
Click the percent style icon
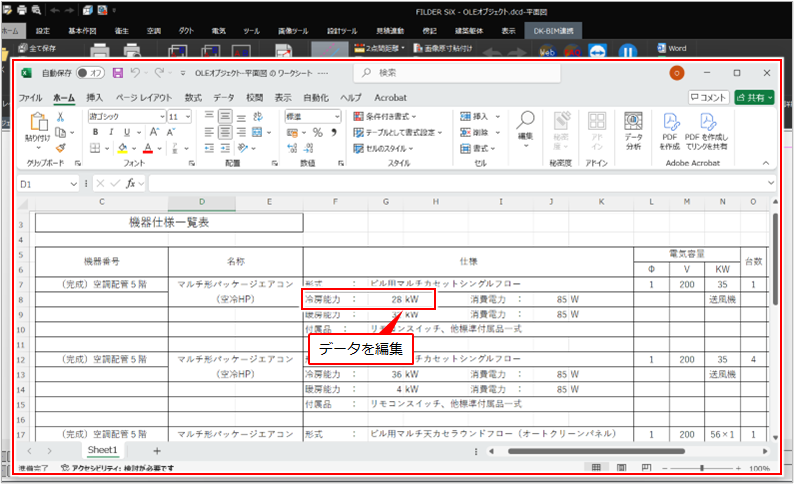(x=318, y=132)
